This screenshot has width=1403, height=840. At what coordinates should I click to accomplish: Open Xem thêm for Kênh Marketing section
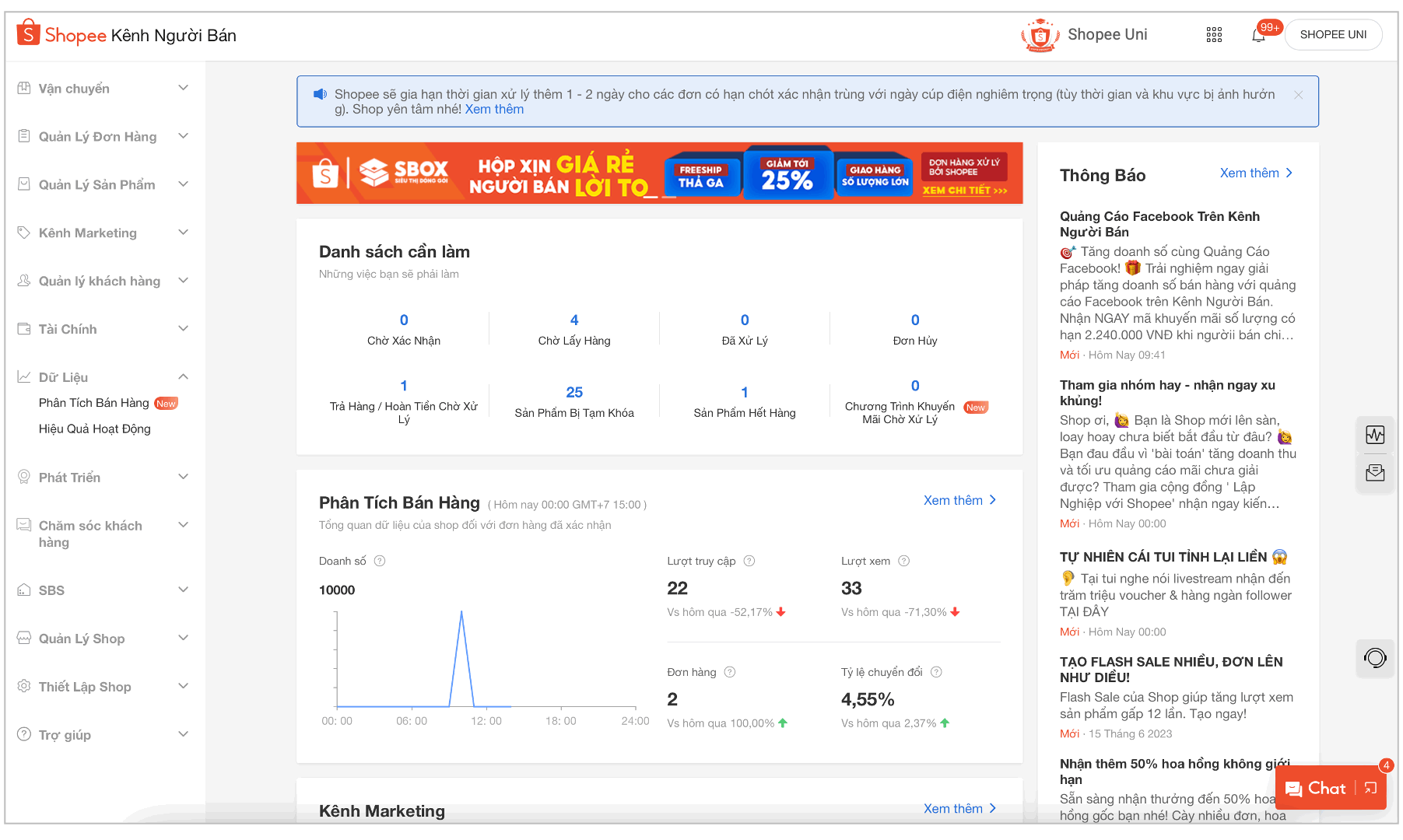click(x=959, y=809)
